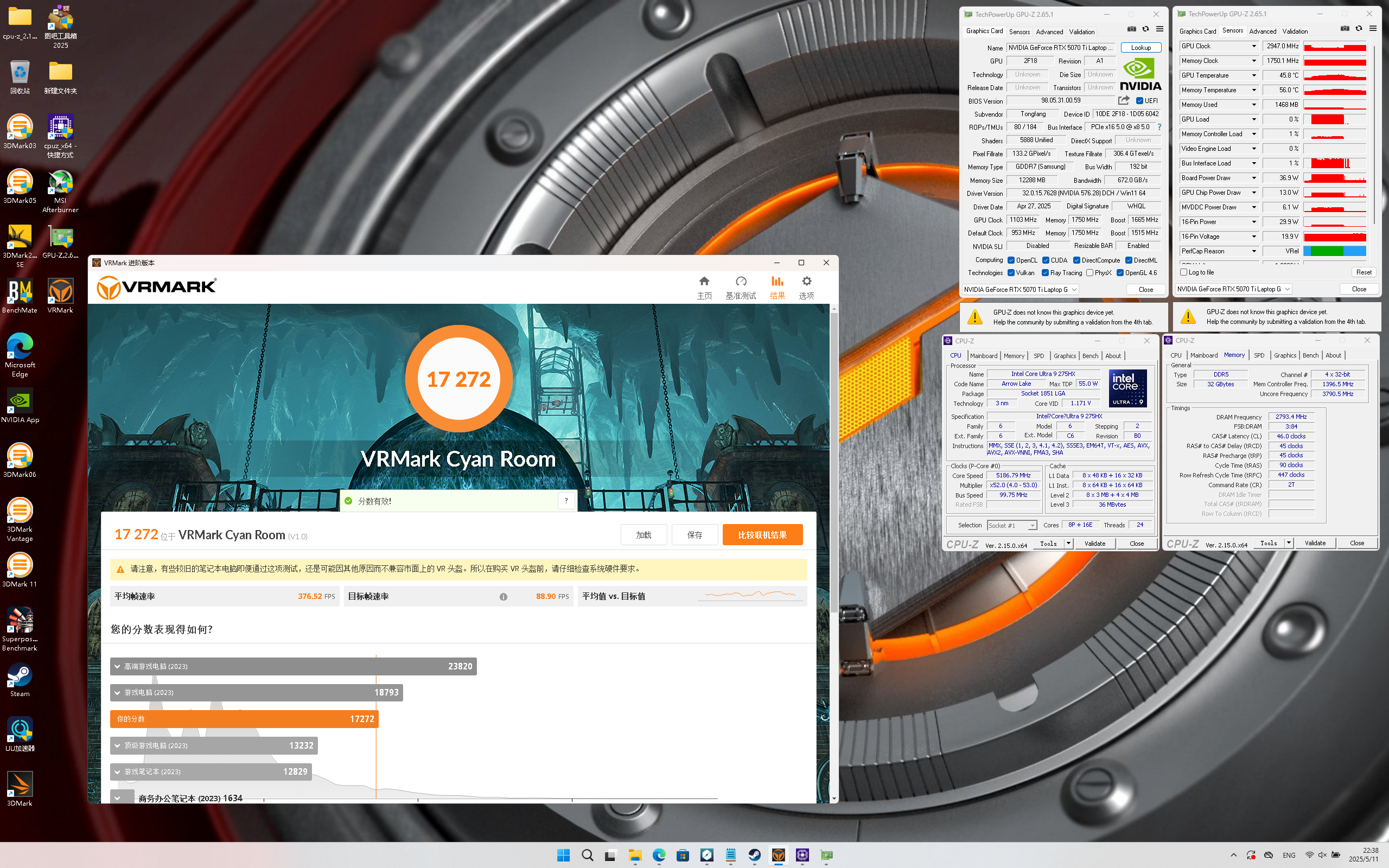Image resolution: width=1389 pixels, height=868 pixels.
Task: Switch to Validation tab in GPU-Z Sensors window
Action: [1295, 31]
